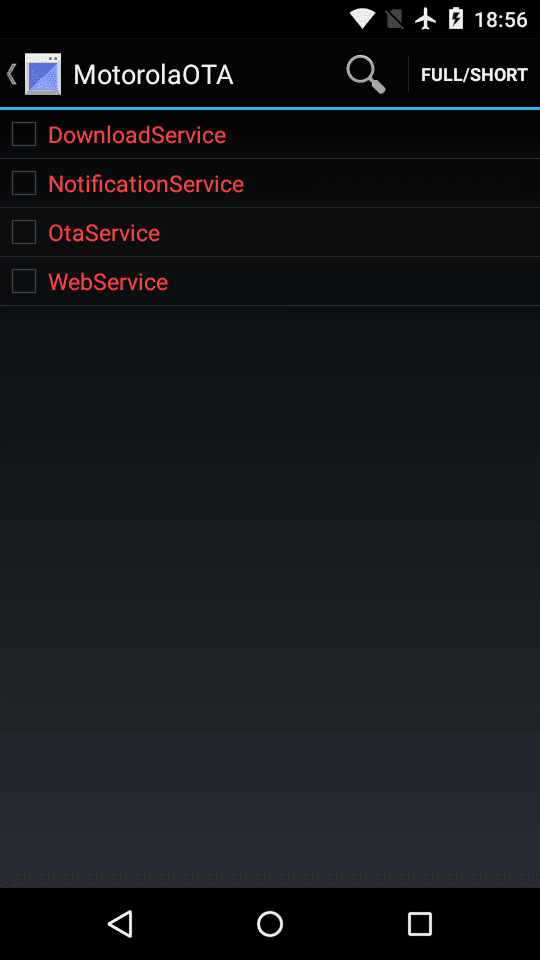Viewport: 540px width, 960px height.
Task: Tap the WebService service name
Action: [108, 282]
